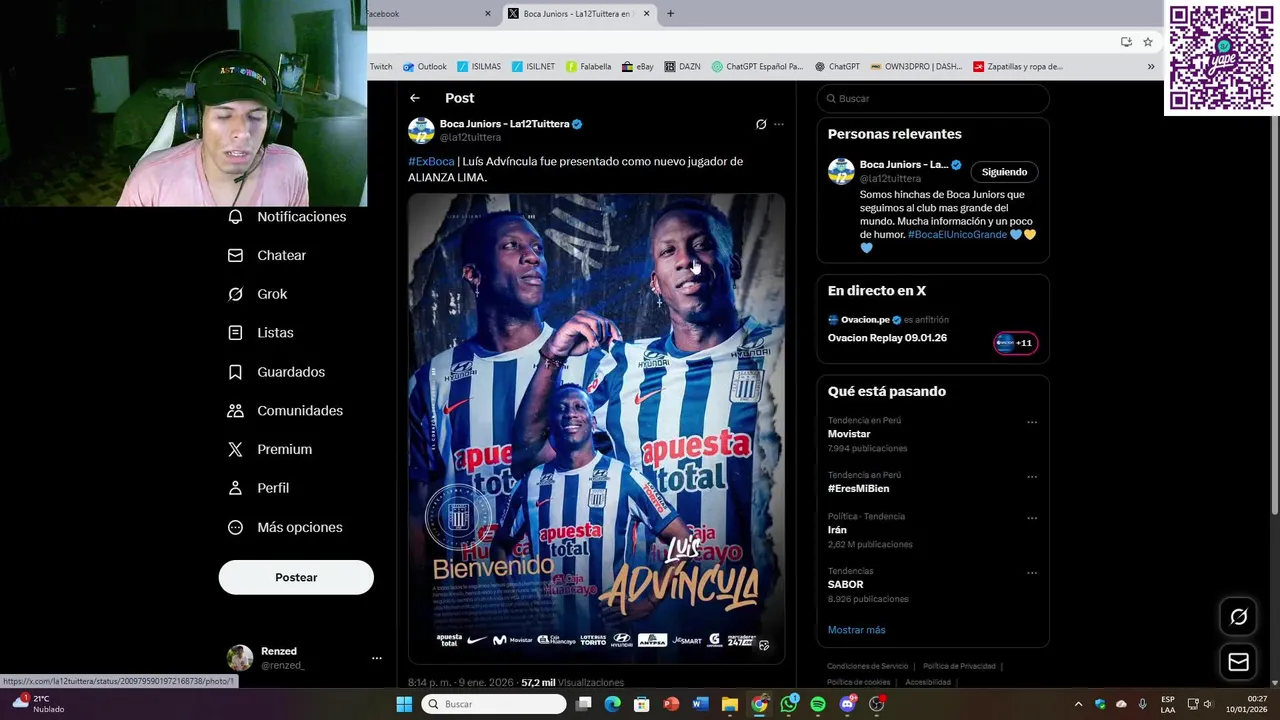
Task: Open Ovacion Replay 09.01.26 live space
Action: point(887,338)
